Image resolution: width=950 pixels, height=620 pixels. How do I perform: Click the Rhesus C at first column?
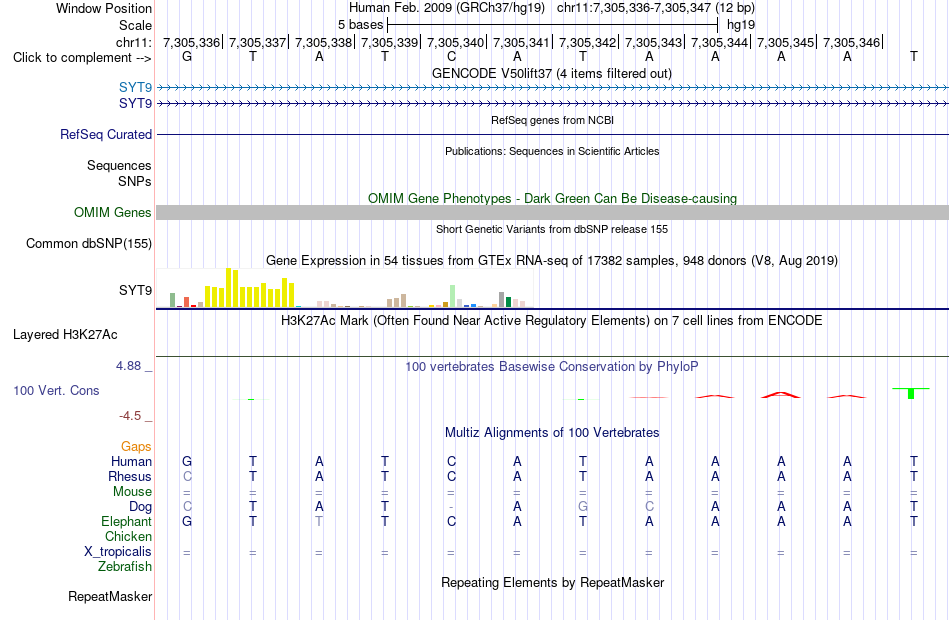click(x=187, y=477)
